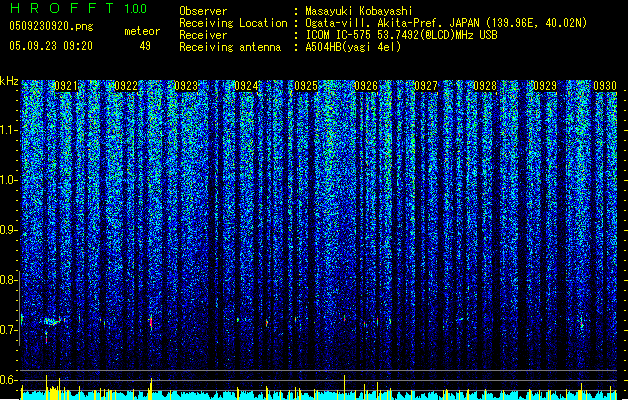Click the 0928 time marker
This screenshot has height=400, width=629.
(485, 86)
